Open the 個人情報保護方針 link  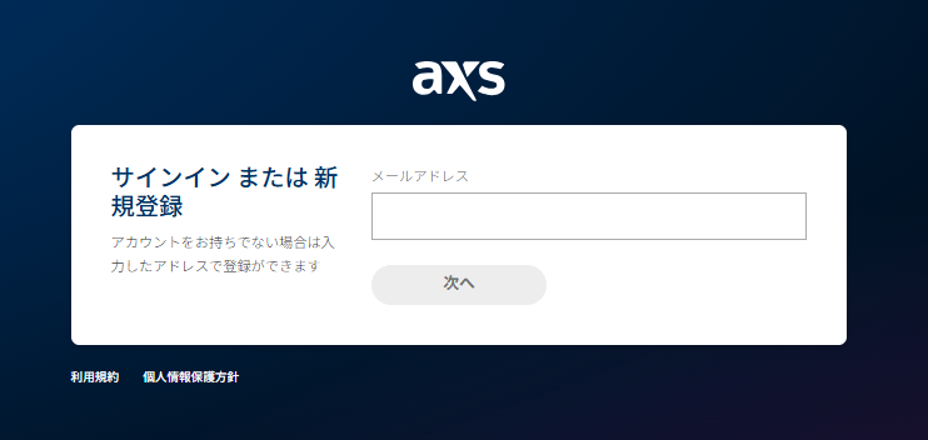[x=191, y=377]
